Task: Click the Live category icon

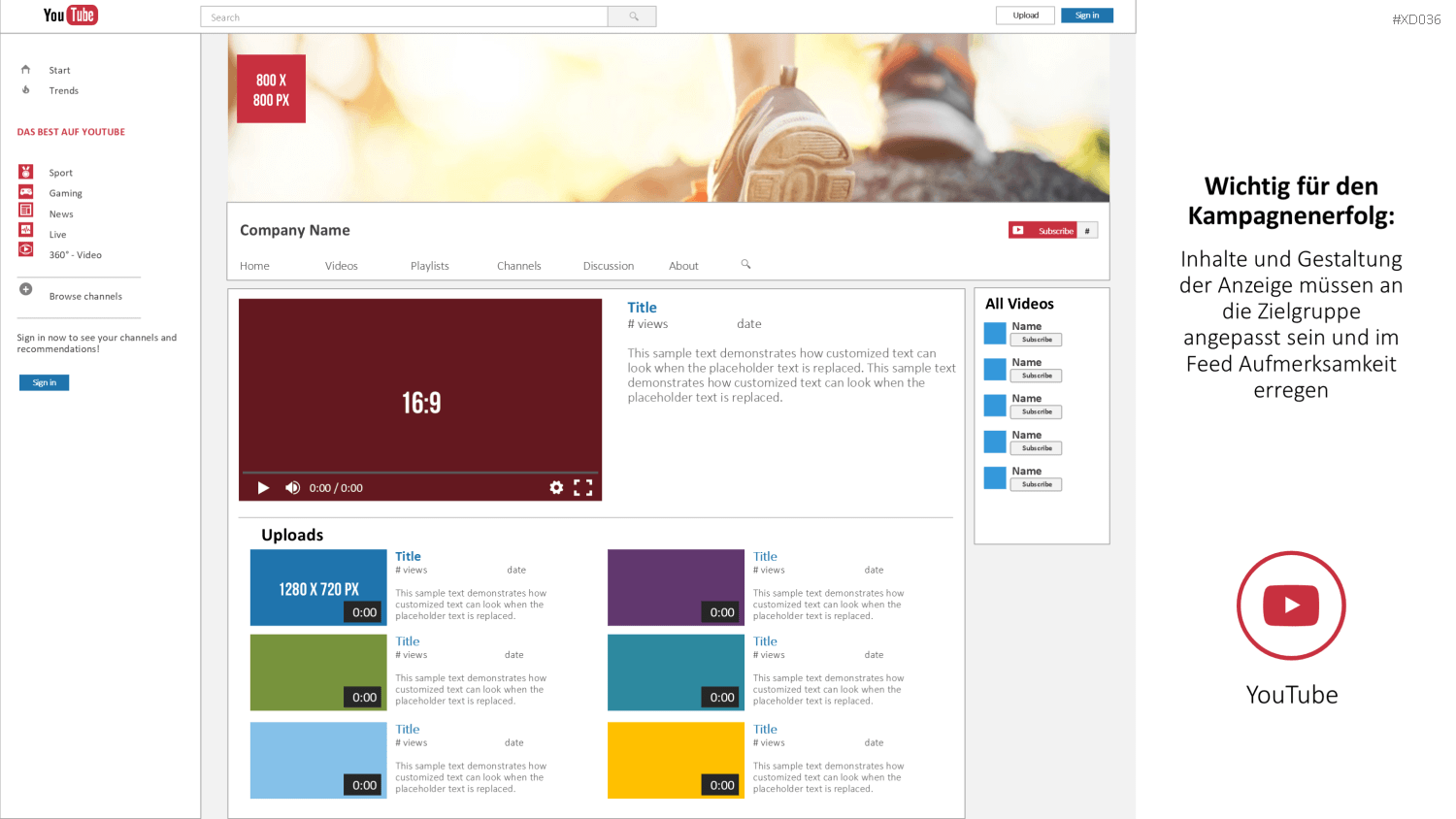Action: [26, 230]
